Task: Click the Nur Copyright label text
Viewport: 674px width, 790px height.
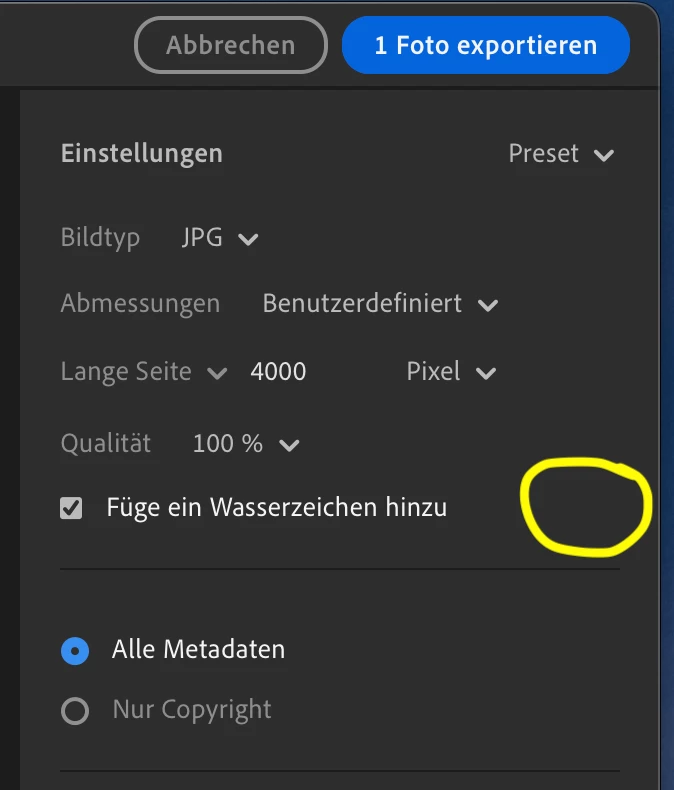Action: pos(192,710)
